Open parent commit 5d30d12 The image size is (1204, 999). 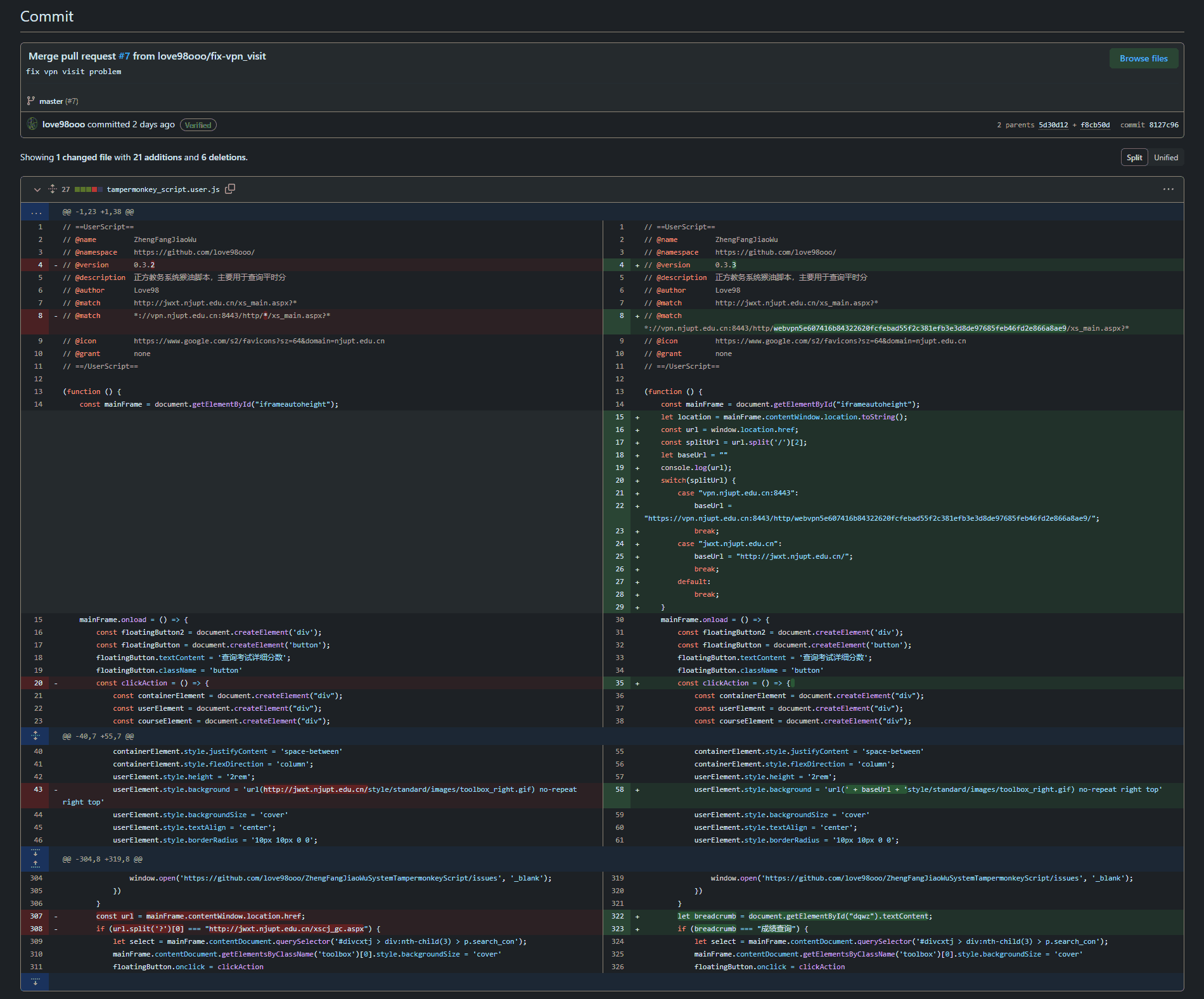coord(1053,125)
